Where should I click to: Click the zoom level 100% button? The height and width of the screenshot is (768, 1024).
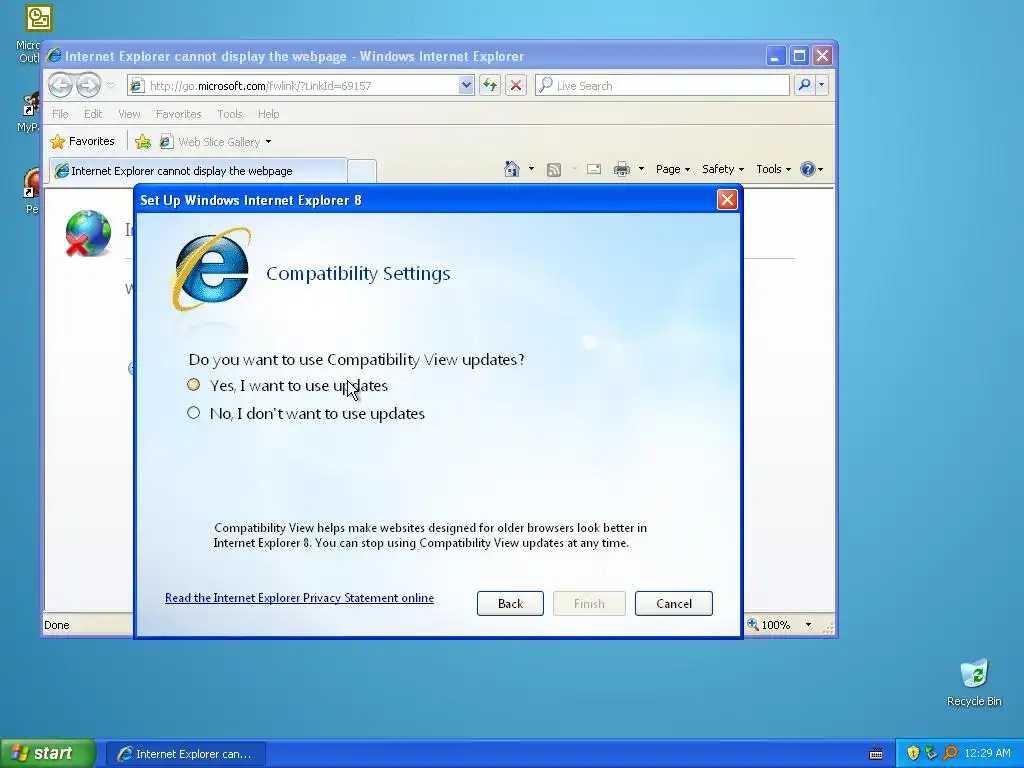(x=769, y=625)
